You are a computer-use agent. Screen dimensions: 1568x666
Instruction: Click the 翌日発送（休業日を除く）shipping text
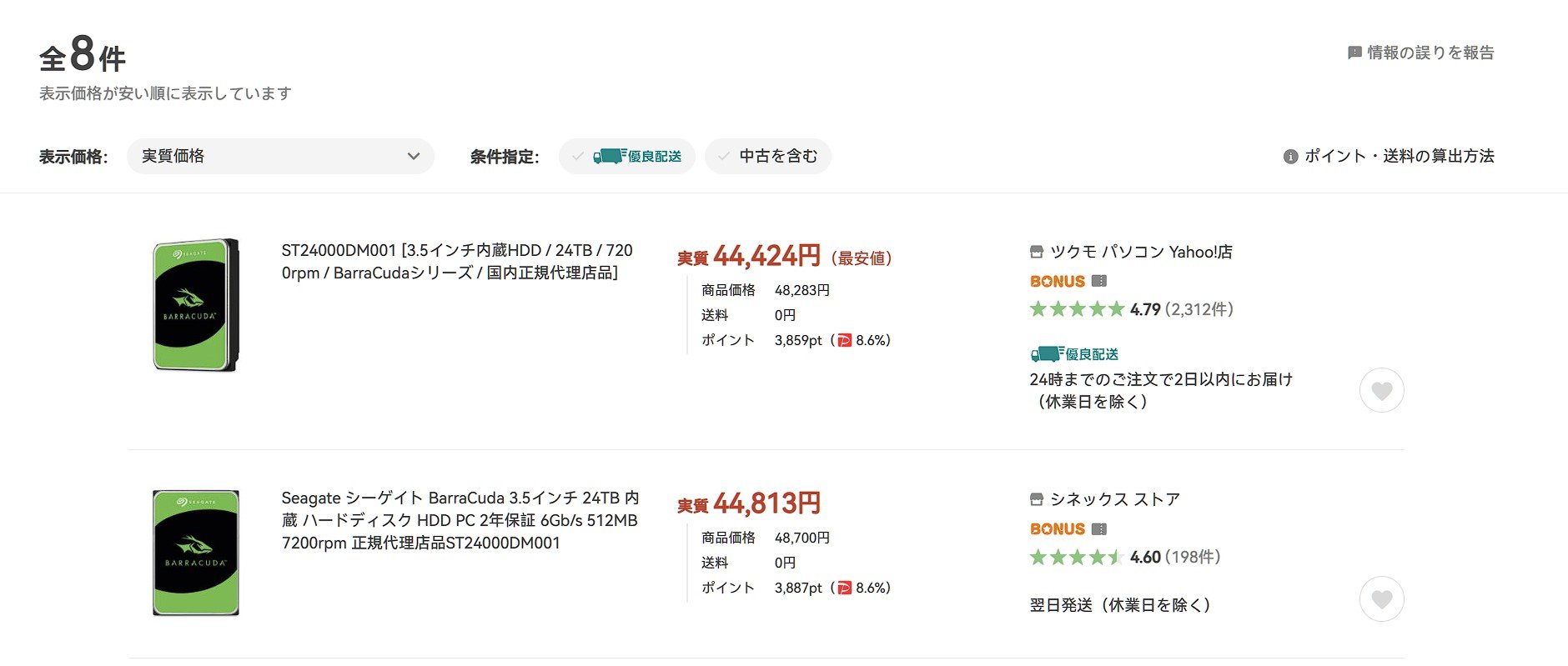(x=1120, y=605)
